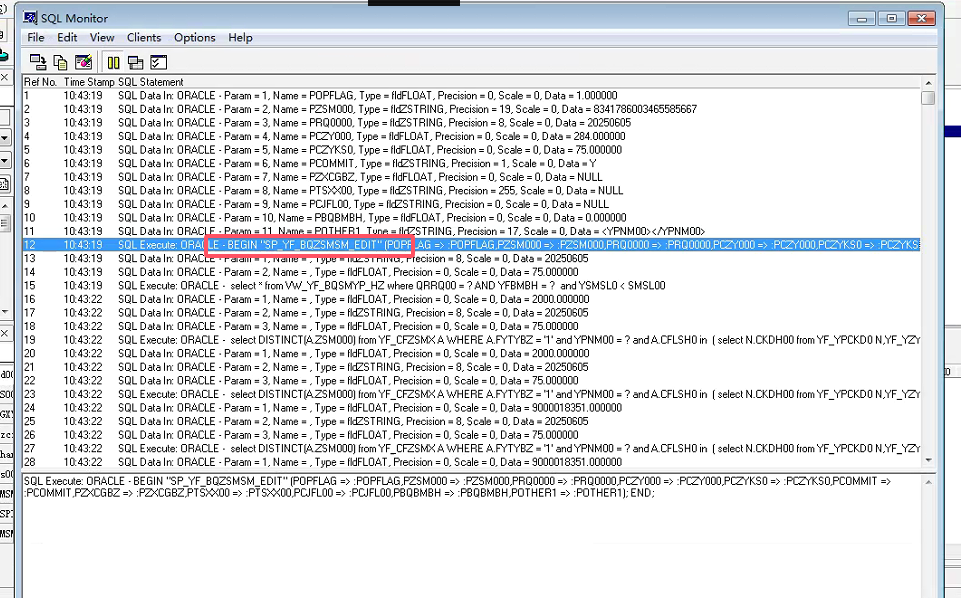Screen dimensions: 961x598
Task: Click the log list scroll down arrow
Action: coord(928,460)
